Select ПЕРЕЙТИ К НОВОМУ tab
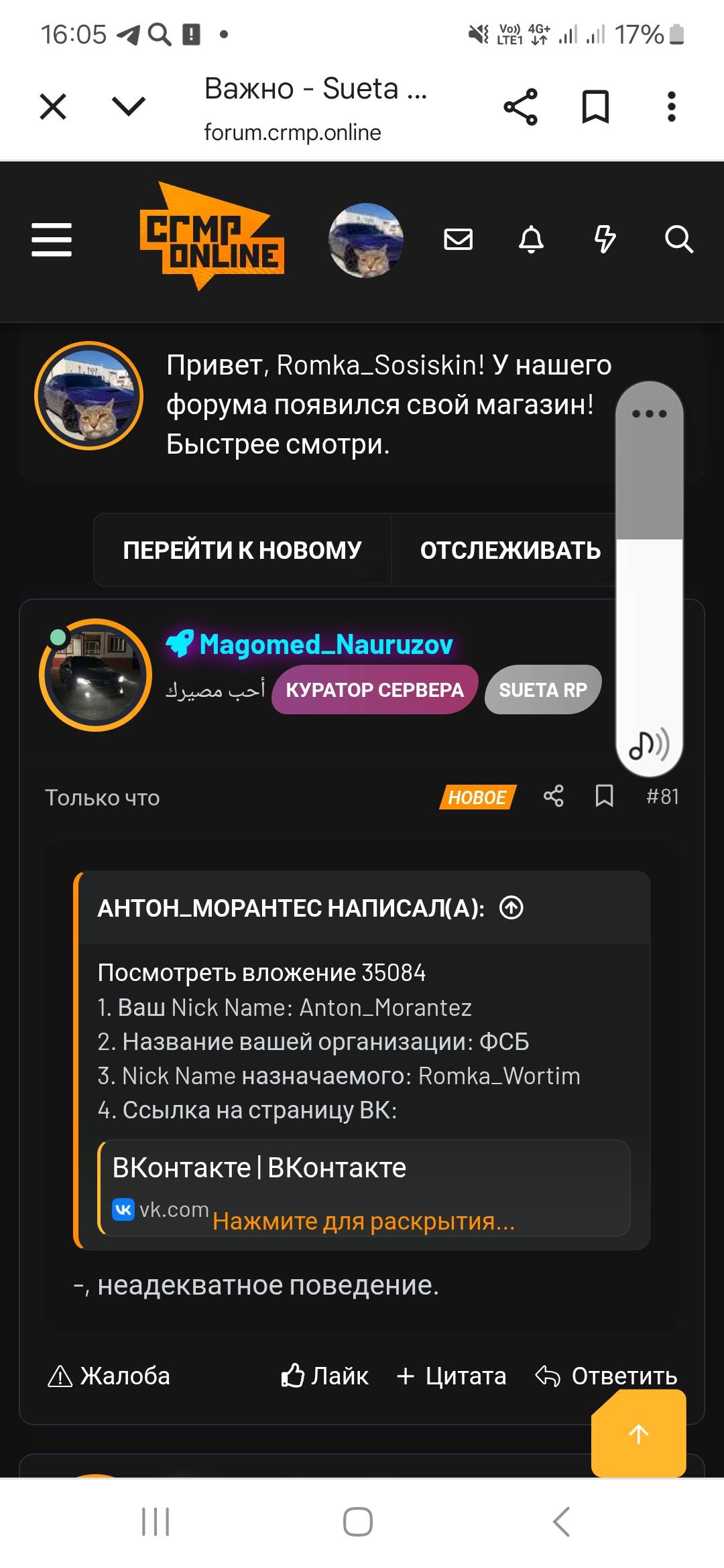724x1568 pixels. 242,550
